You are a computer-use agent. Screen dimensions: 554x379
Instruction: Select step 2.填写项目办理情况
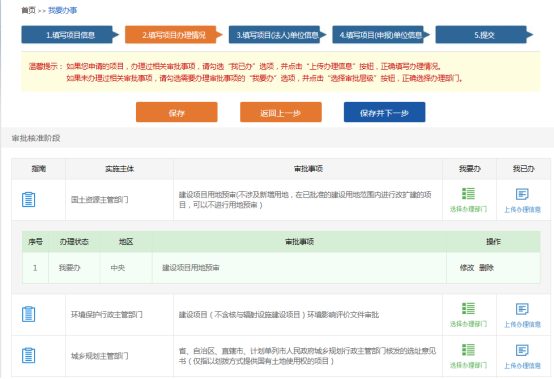point(173,35)
